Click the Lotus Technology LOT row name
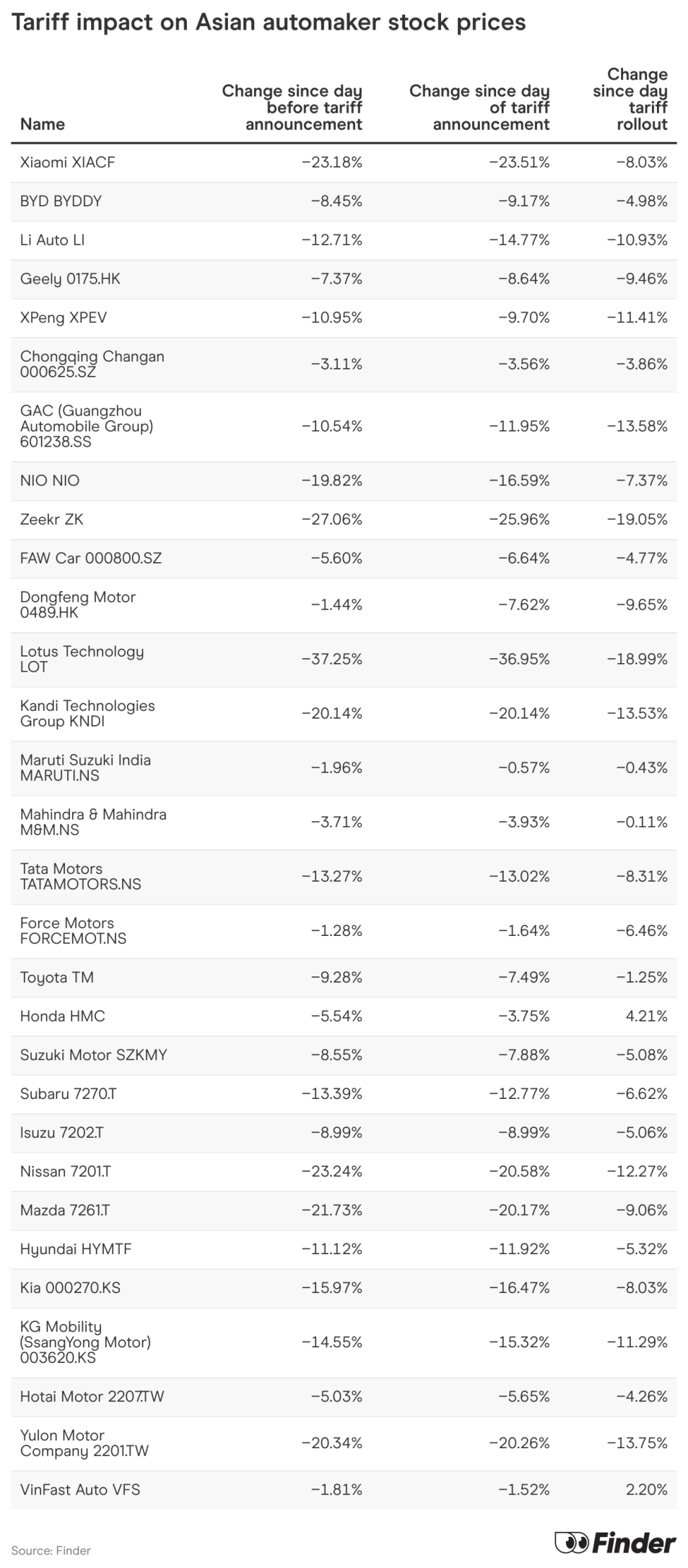The width and height of the screenshot is (688, 1568). click(82, 659)
